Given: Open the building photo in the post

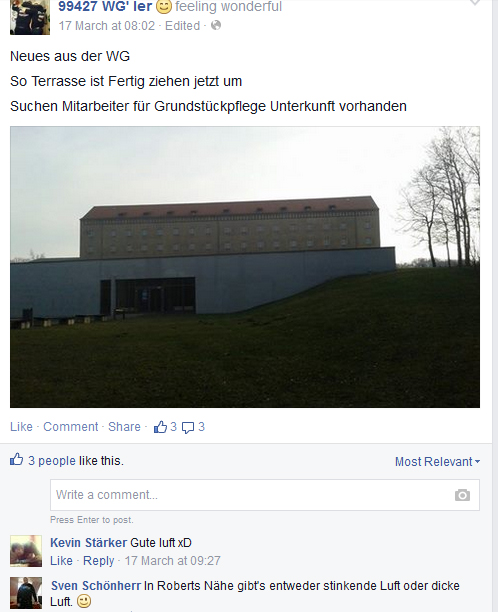Looking at the screenshot, I should [x=245, y=267].
